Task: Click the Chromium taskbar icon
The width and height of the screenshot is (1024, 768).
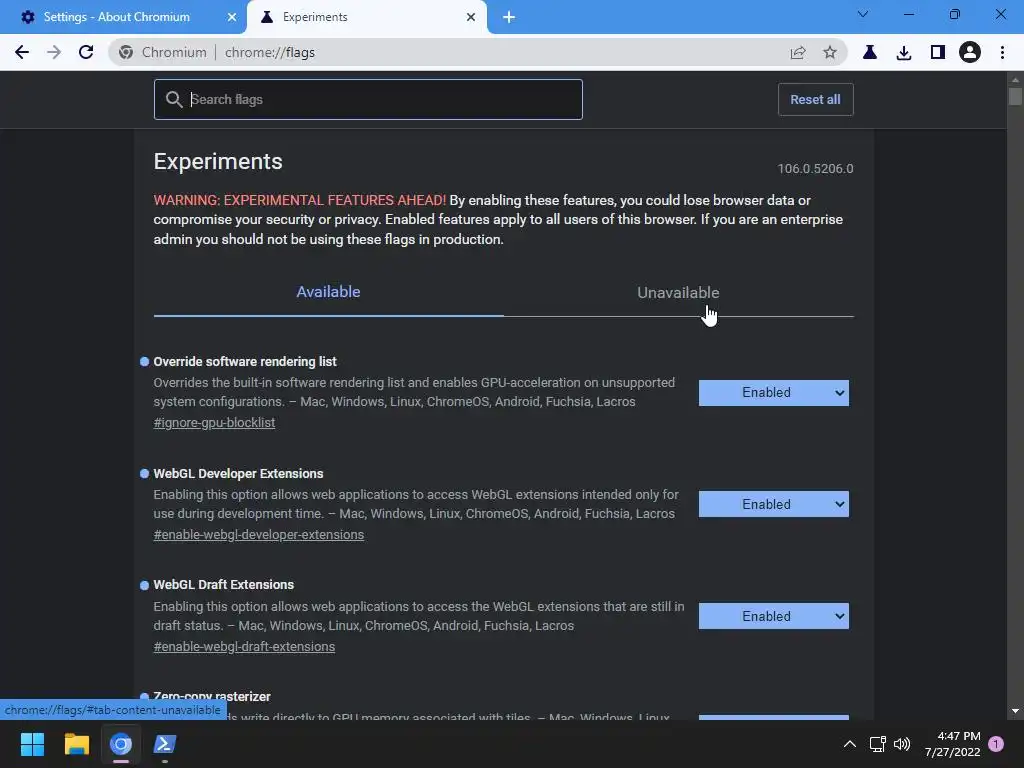Action: pos(121,744)
